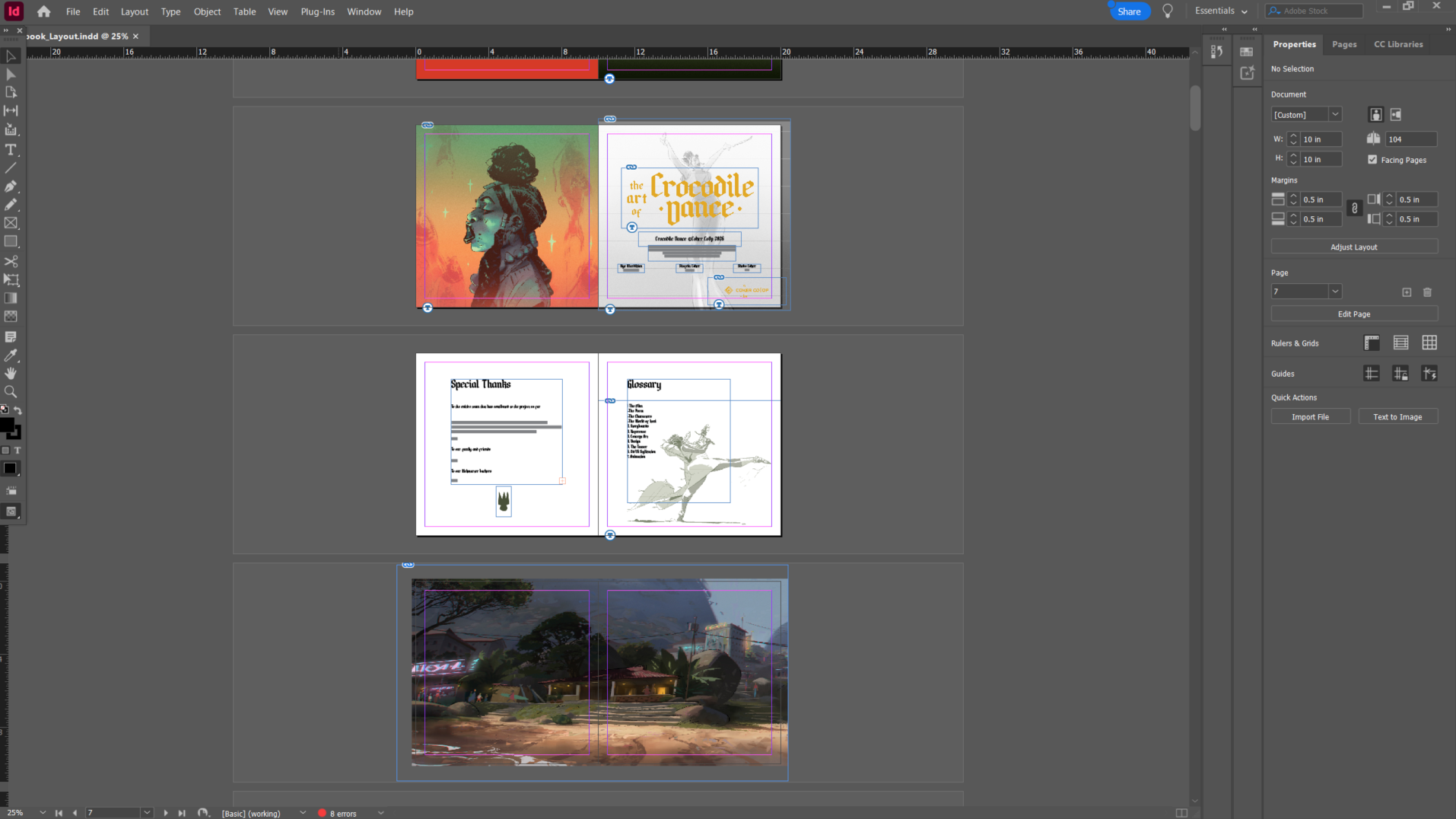Select the Page tool

[11, 92]
